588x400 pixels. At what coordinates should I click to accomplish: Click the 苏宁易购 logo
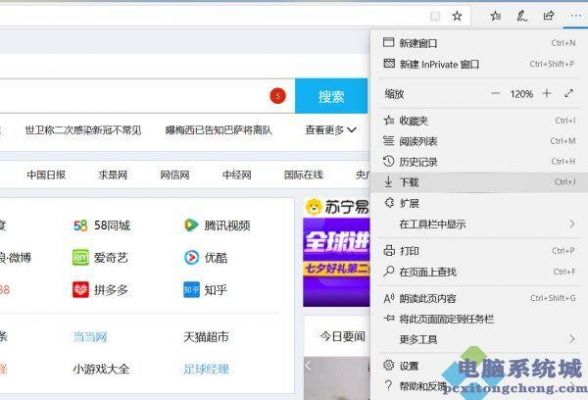(x=337, y=207)
